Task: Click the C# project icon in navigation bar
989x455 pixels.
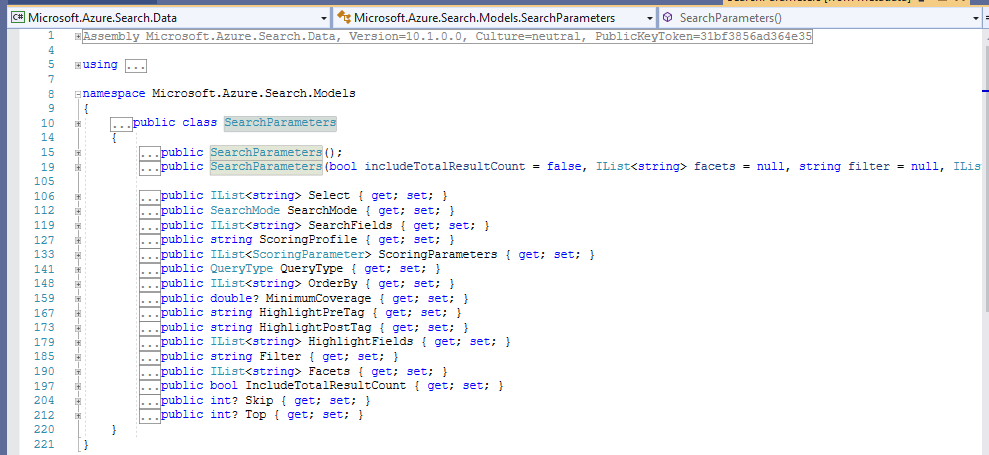Action: point(19,18)
